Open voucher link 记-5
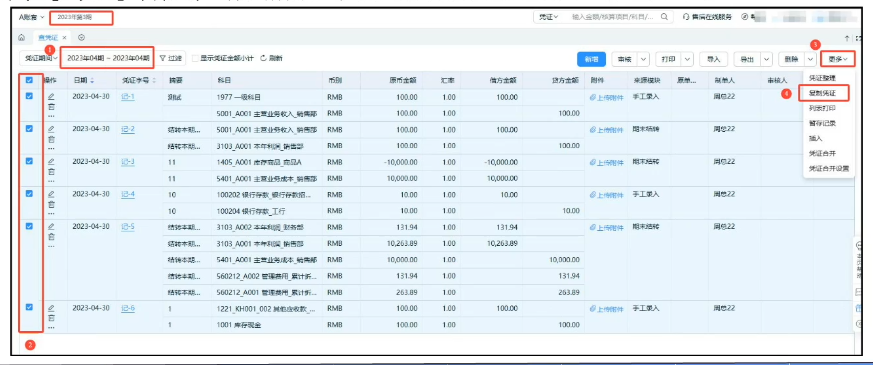The height and width of the screenshot is (365, 873). point(128,227)
